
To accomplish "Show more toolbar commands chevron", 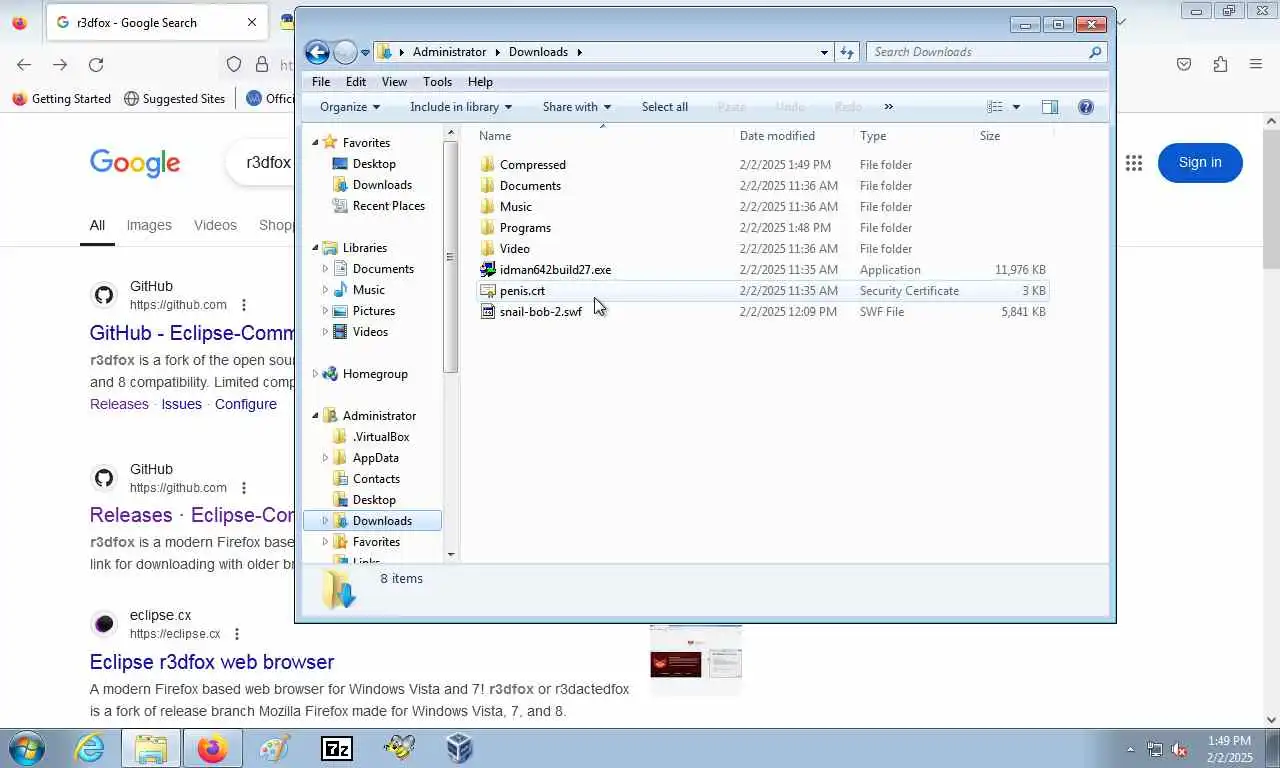I will point(888,107).
